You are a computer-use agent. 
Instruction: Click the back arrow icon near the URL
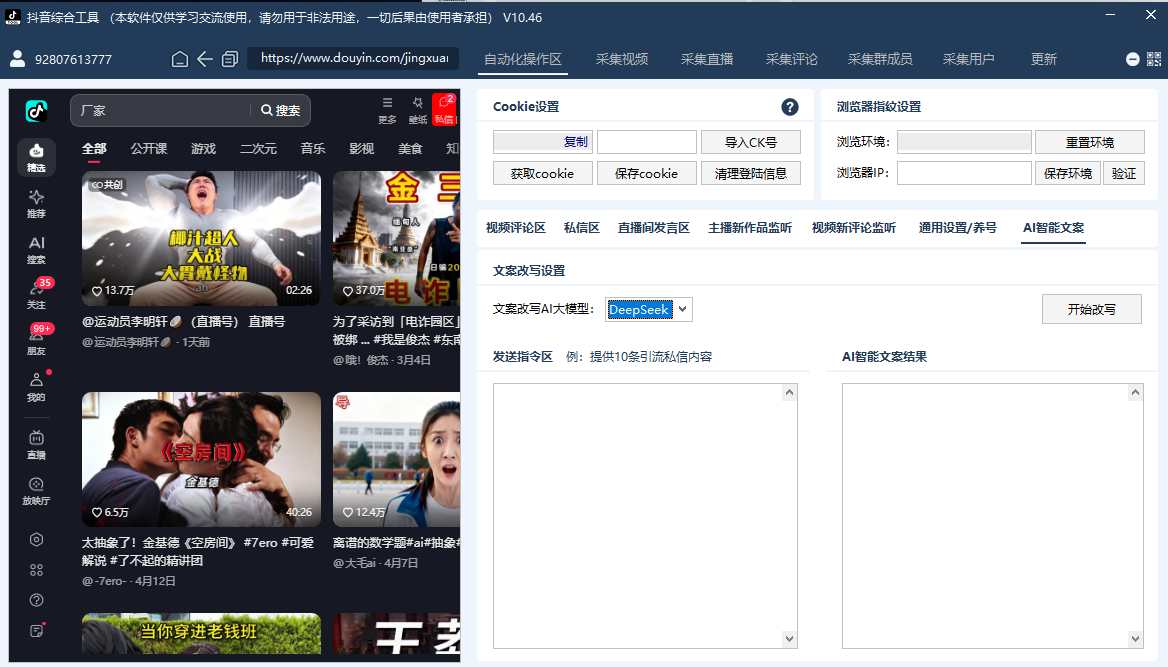coord(205,59)
